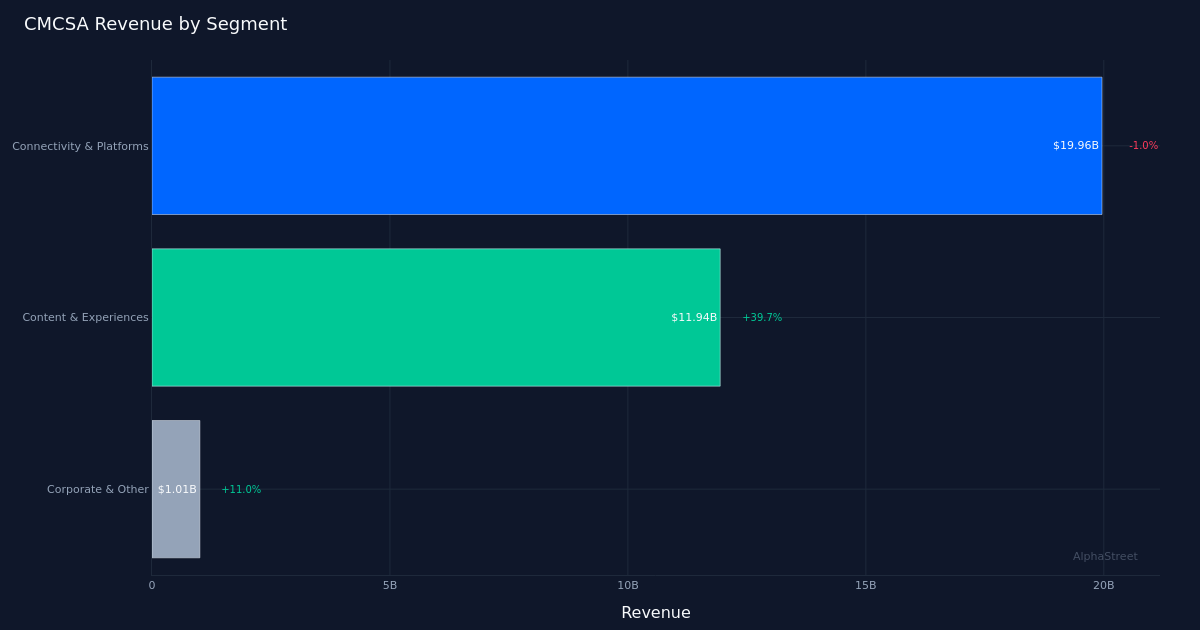
Task: Click the Content & Experiences axis label
Action: pos(85,318)
